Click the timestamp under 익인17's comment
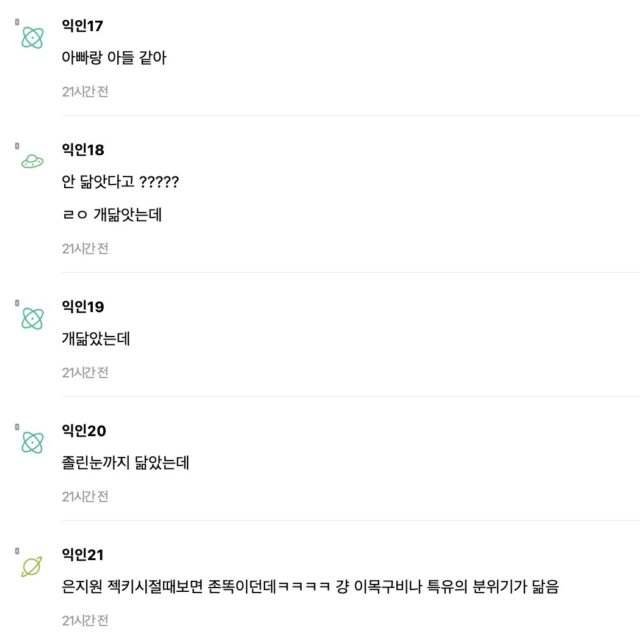 [x=85, y=92]
